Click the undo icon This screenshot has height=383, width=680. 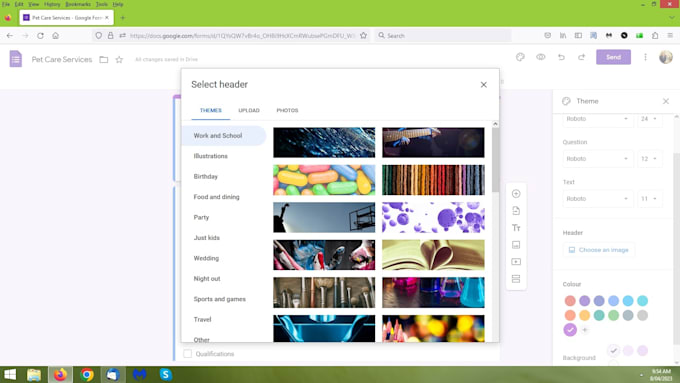coord(561,57)
